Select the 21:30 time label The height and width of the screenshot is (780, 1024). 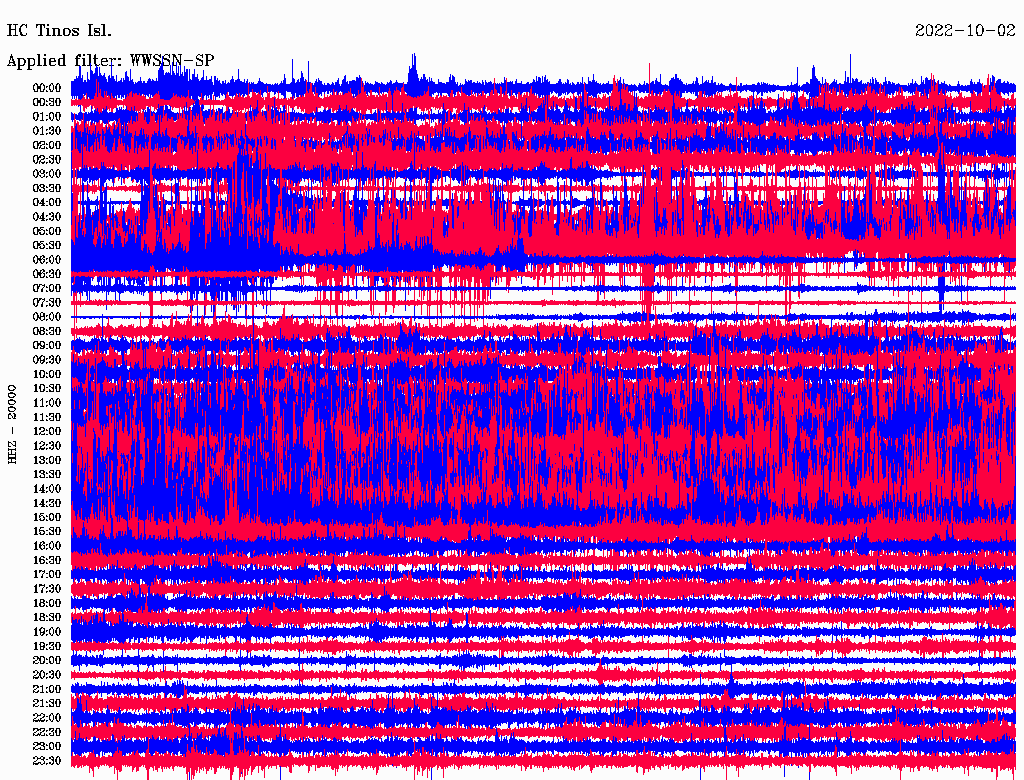[47, 704]
